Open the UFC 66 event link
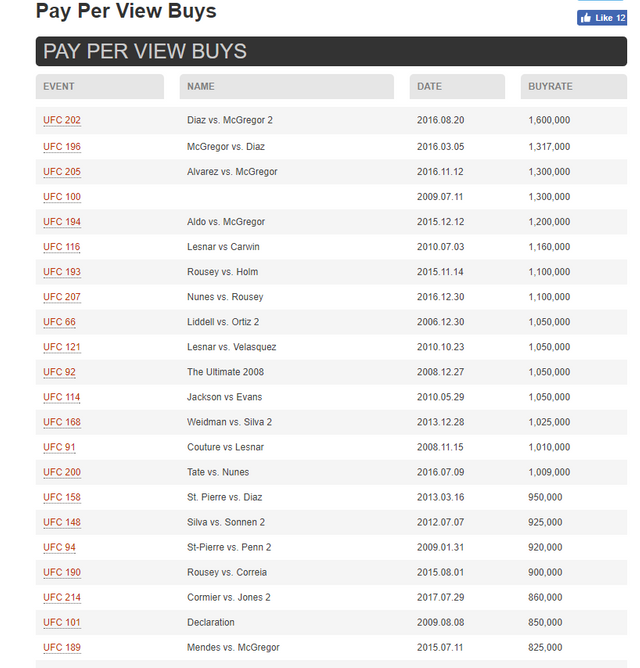 [x=59, y=322]
